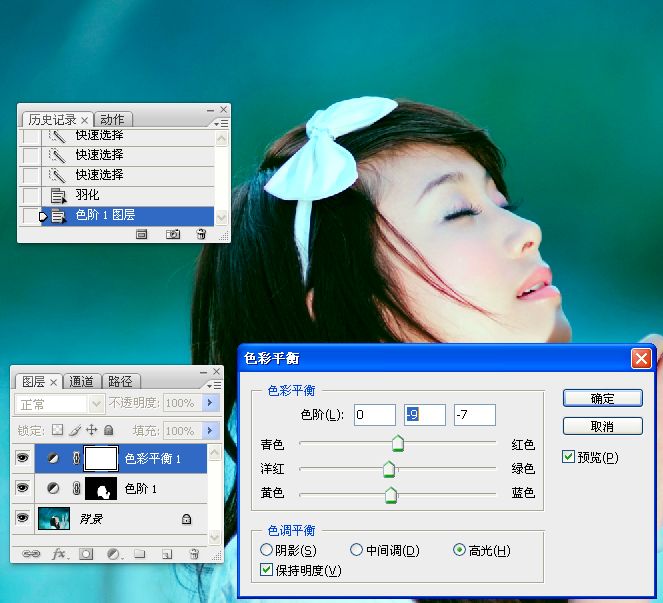
Task: Open the History panel flyout menu
Action: pyautogui.click(x=221, y=122)
